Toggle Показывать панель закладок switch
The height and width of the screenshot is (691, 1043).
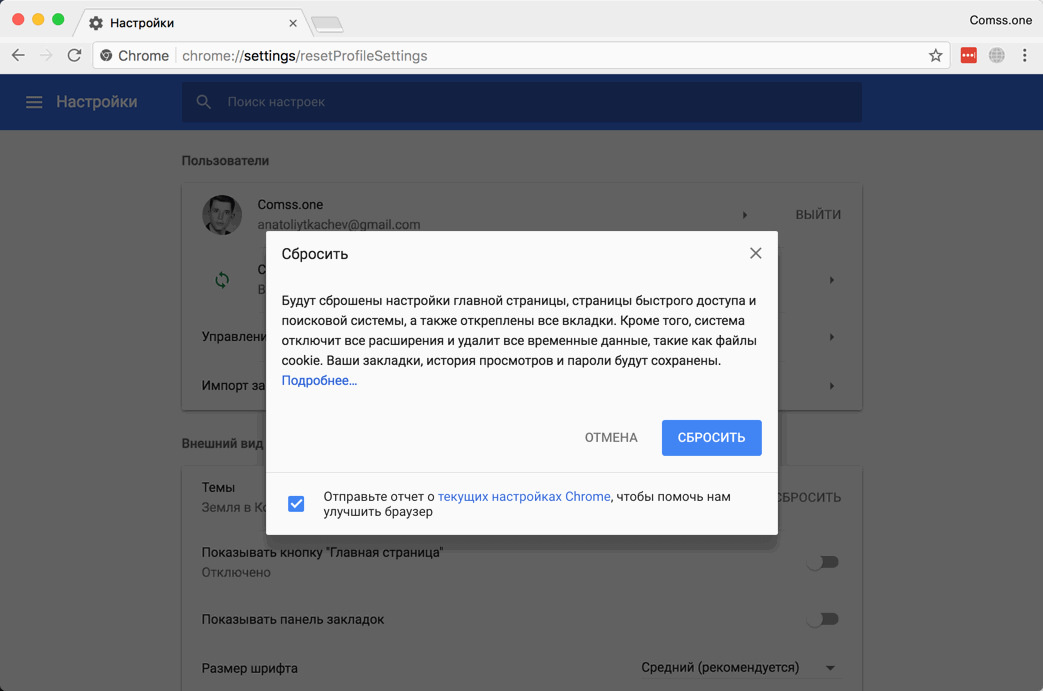click(x=823, y=619)
